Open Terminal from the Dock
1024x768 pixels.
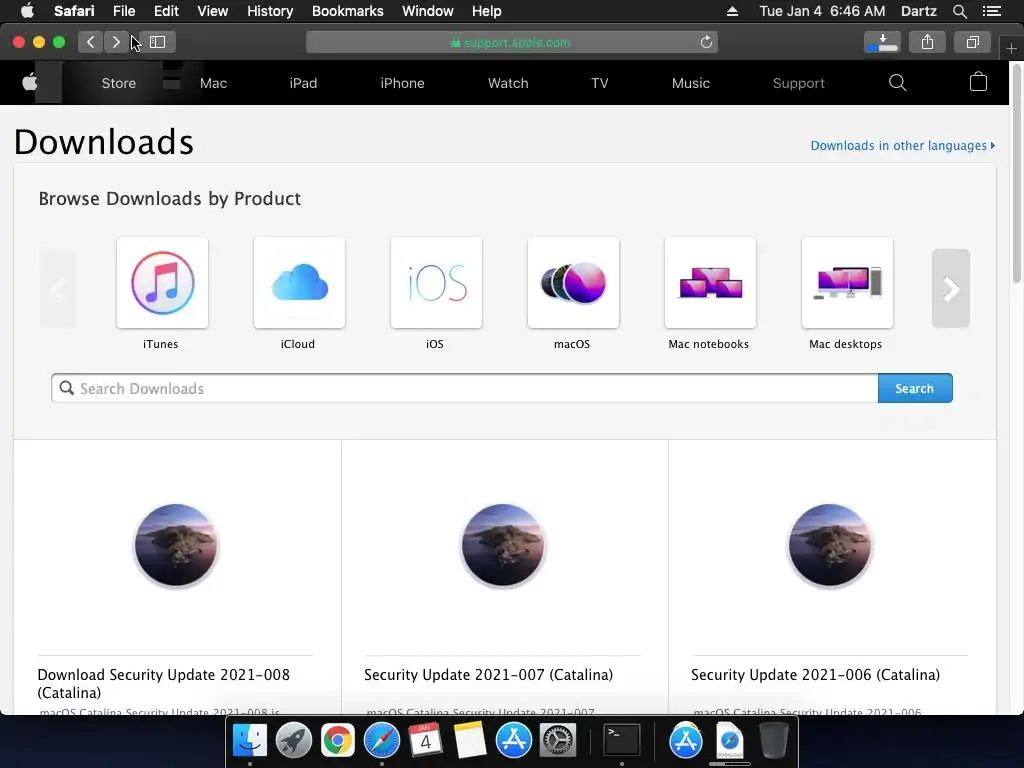pyautogui.click(x=622, y=740)
